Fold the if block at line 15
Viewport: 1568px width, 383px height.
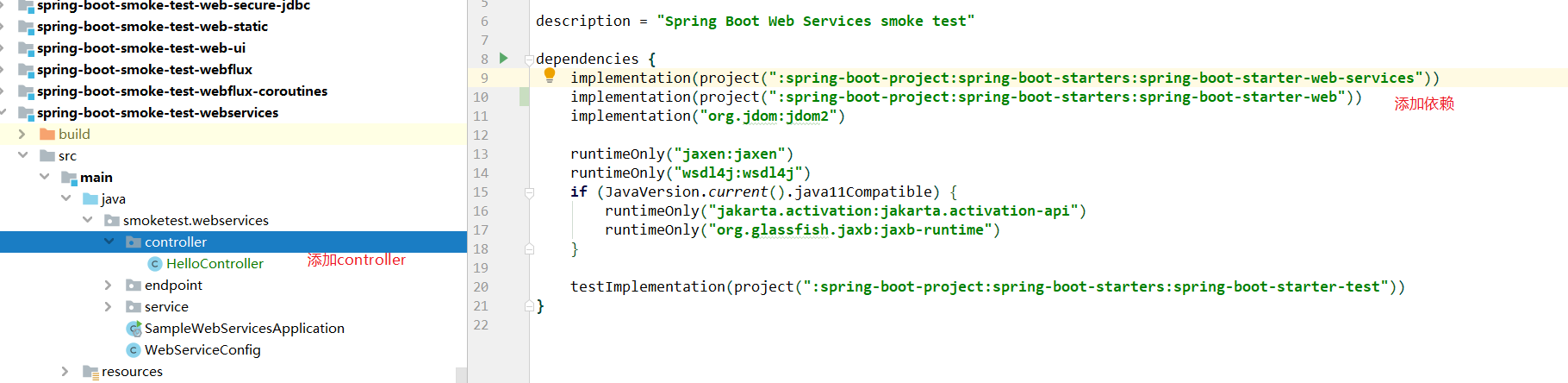click(529, 192)
